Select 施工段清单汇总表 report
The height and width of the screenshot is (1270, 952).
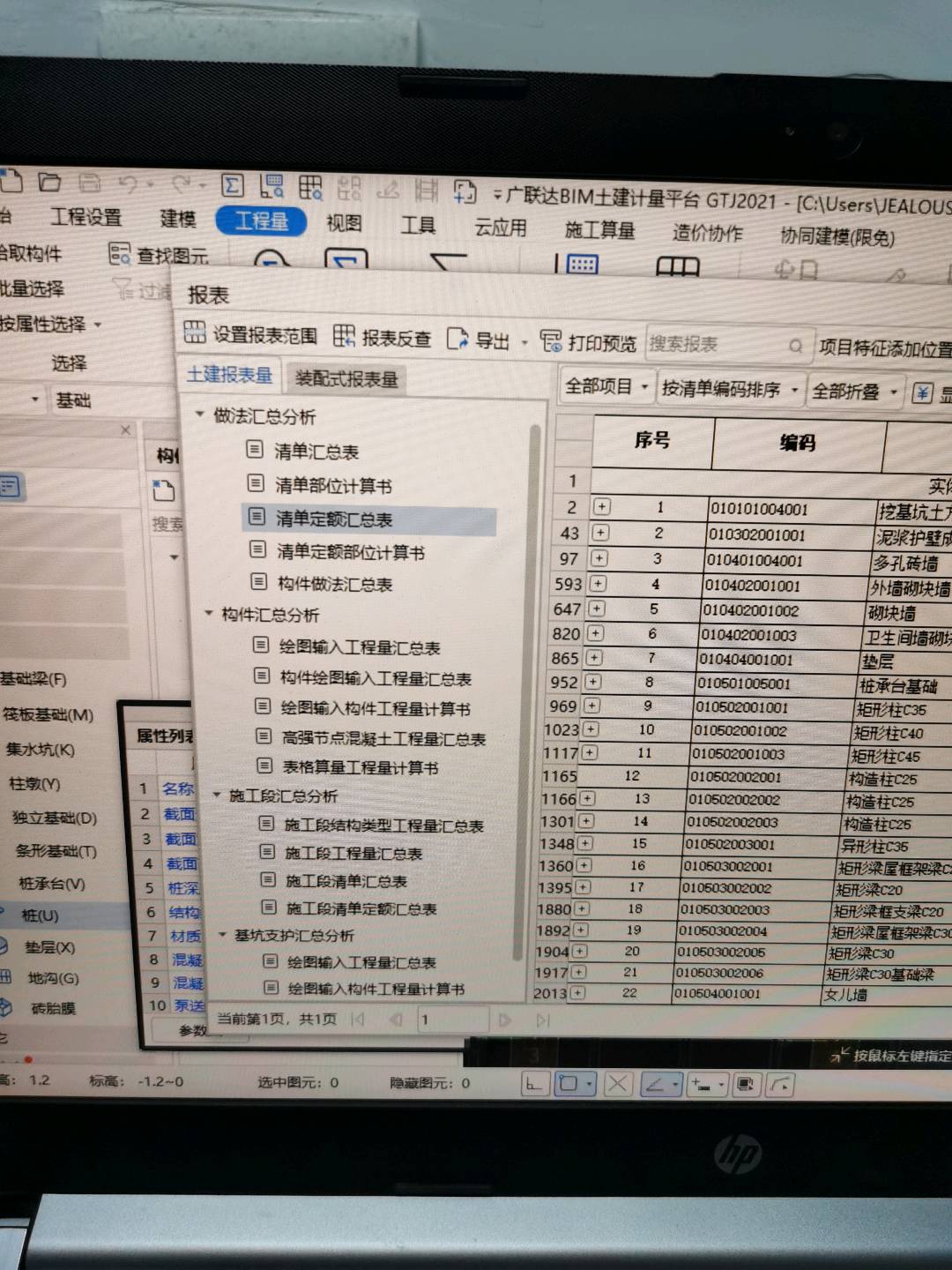(x=346, y=880)
